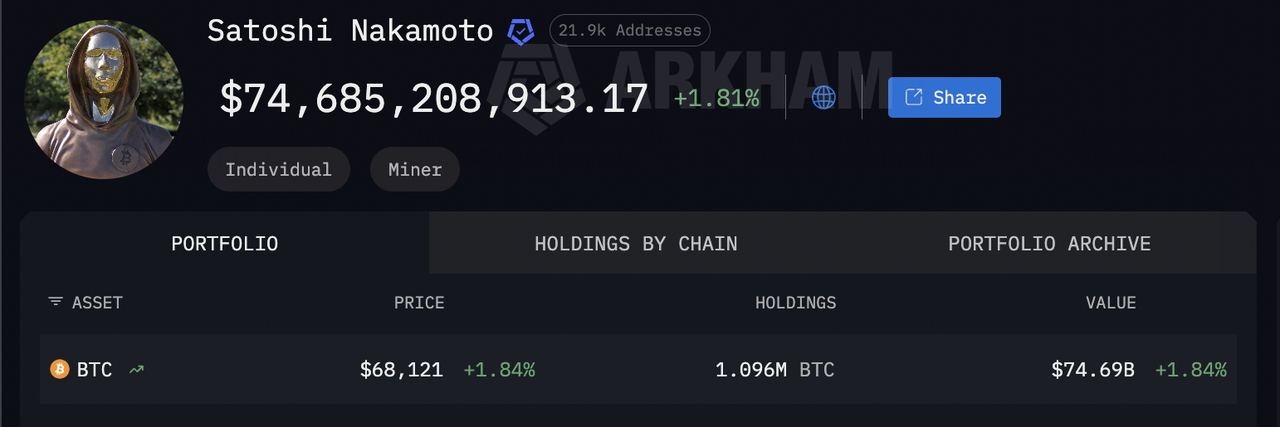Select the Miner tag
This screenshot has height=427, width=1280.
coord(415,169)
